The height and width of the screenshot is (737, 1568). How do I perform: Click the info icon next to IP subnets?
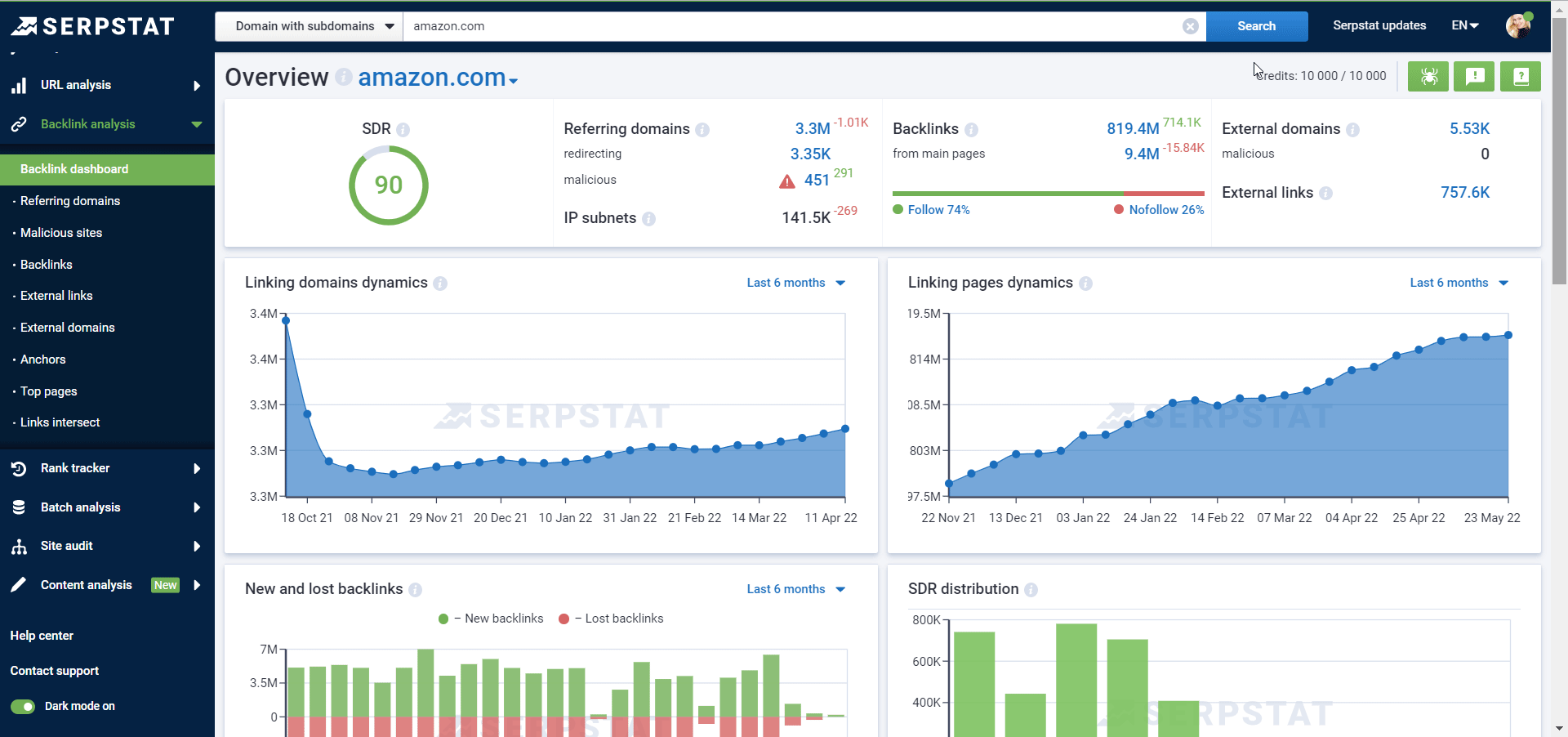pyautogui.click(x=648, y=219)
